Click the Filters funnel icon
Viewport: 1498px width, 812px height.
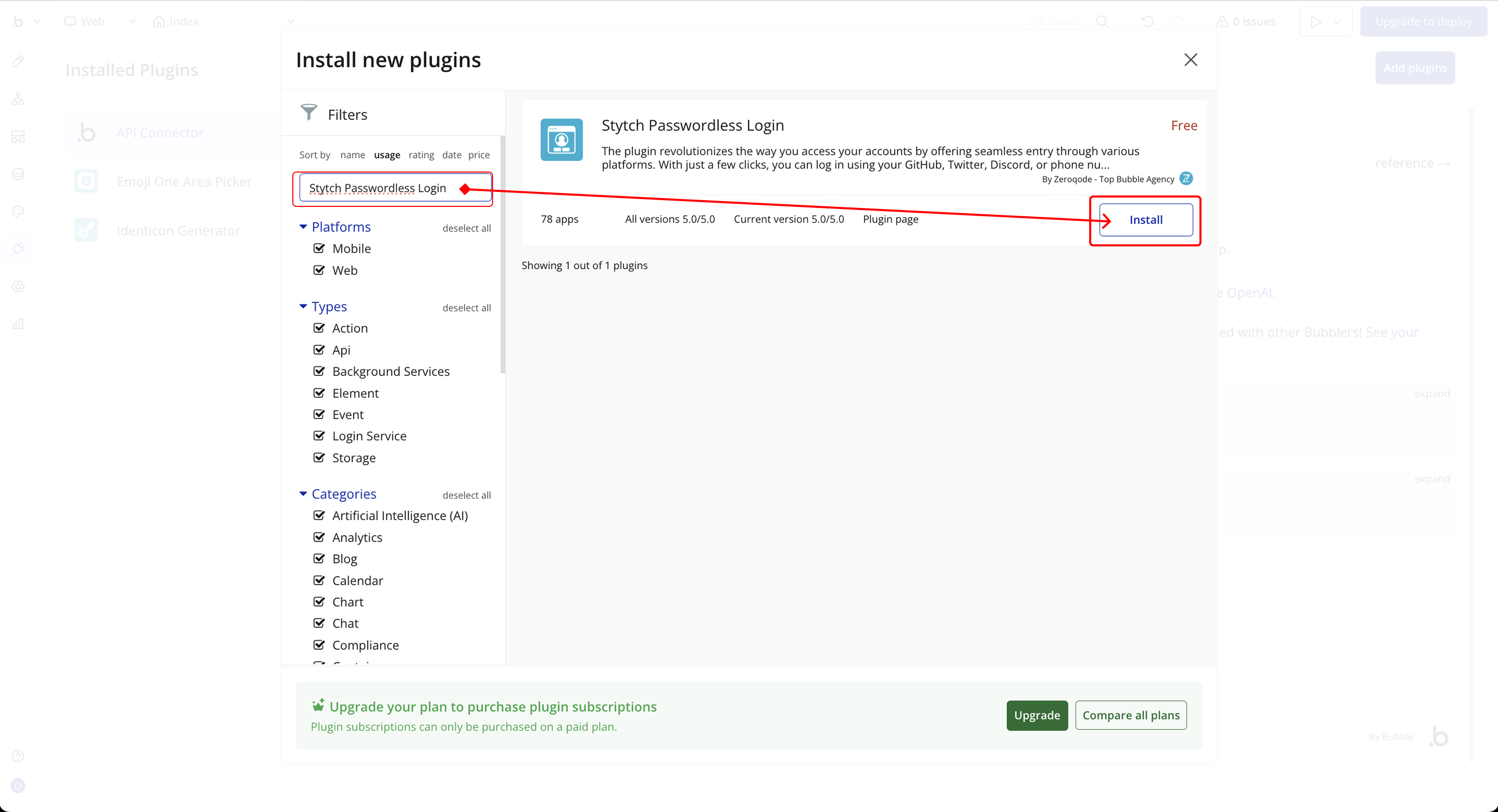309,112
